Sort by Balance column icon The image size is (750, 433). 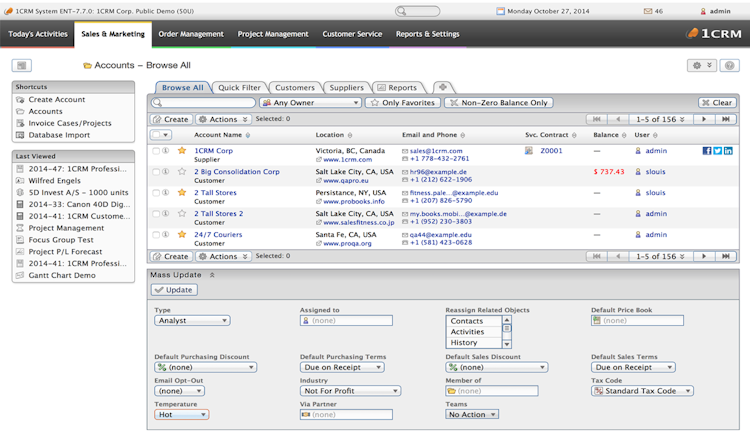point(624,135)
